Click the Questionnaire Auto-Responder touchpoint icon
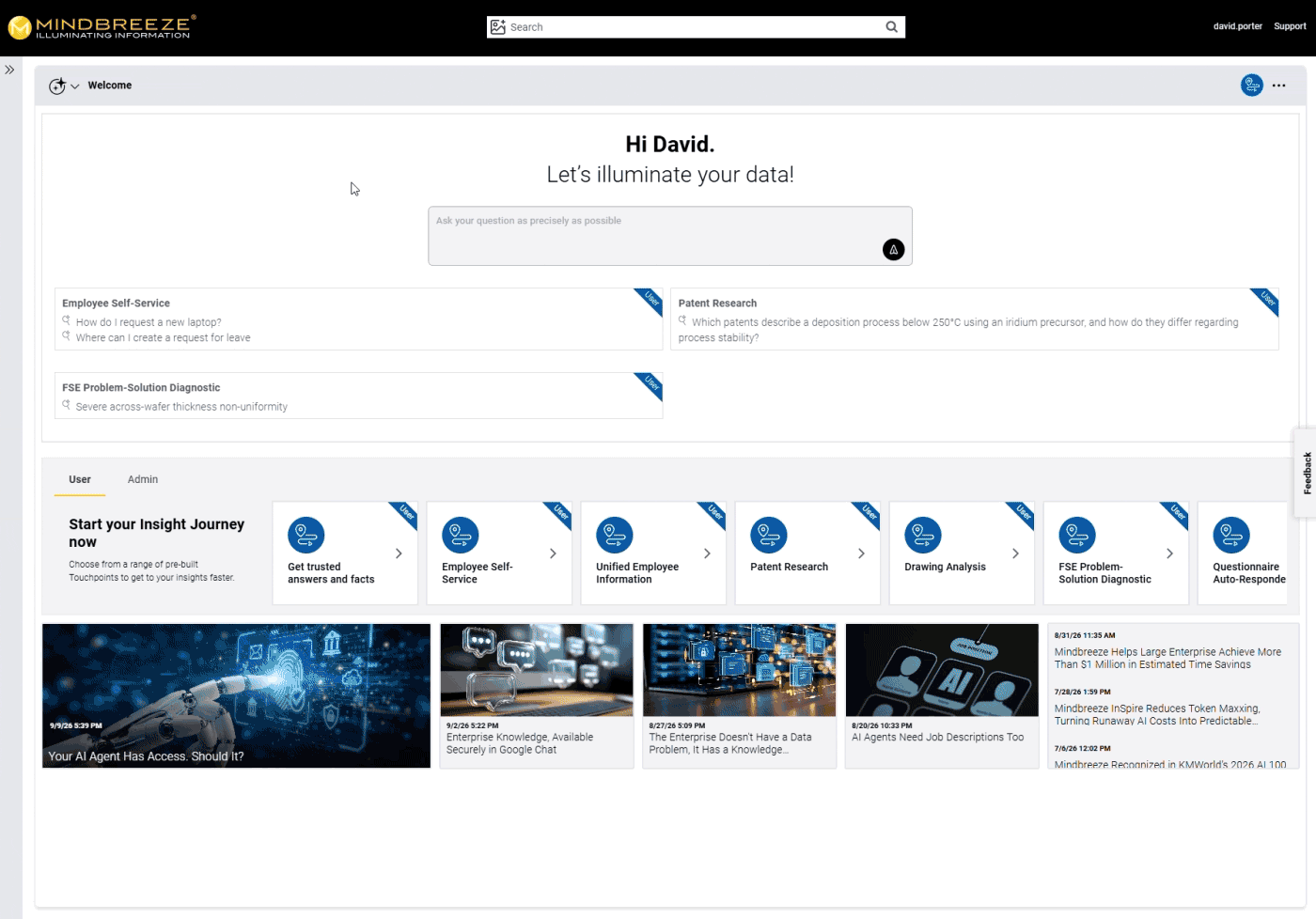Image resolution: width=1316 pixels, height=919 pixels. (x=1231, y=536)
